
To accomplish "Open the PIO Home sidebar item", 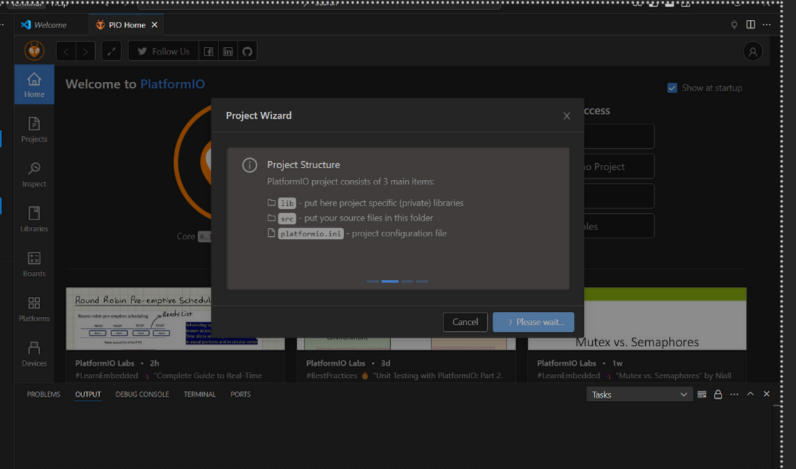I will pyautogui.click(x=34, y=85).
